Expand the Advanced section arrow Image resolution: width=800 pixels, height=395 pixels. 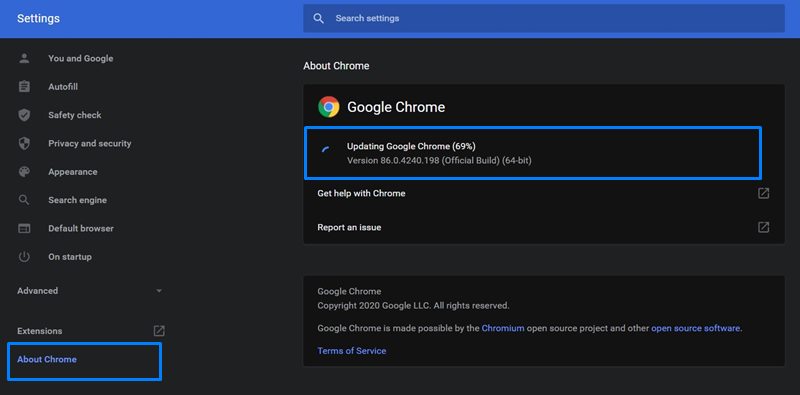159,291
